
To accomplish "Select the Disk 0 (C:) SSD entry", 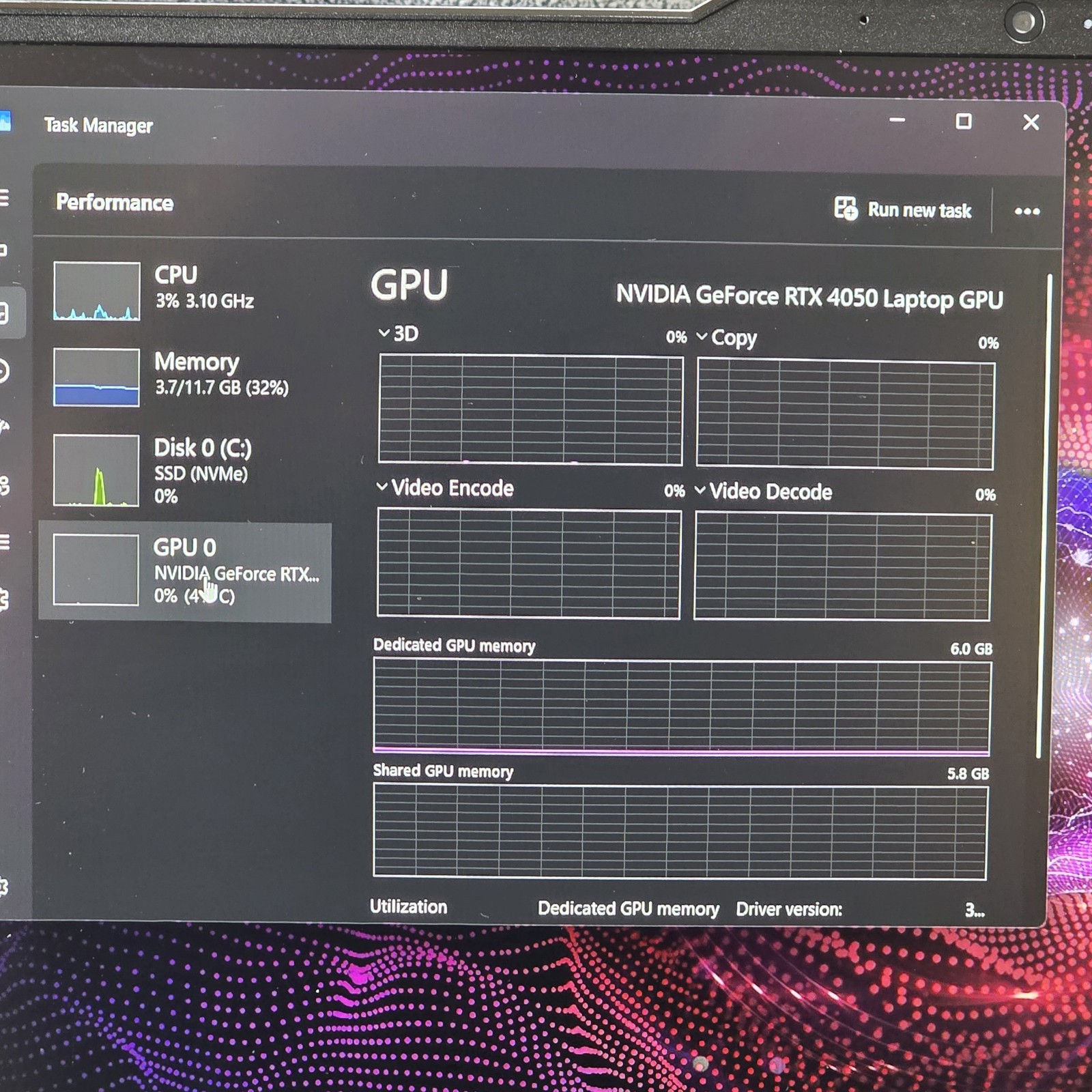I will pyautogui.click(x=184, y=470).
